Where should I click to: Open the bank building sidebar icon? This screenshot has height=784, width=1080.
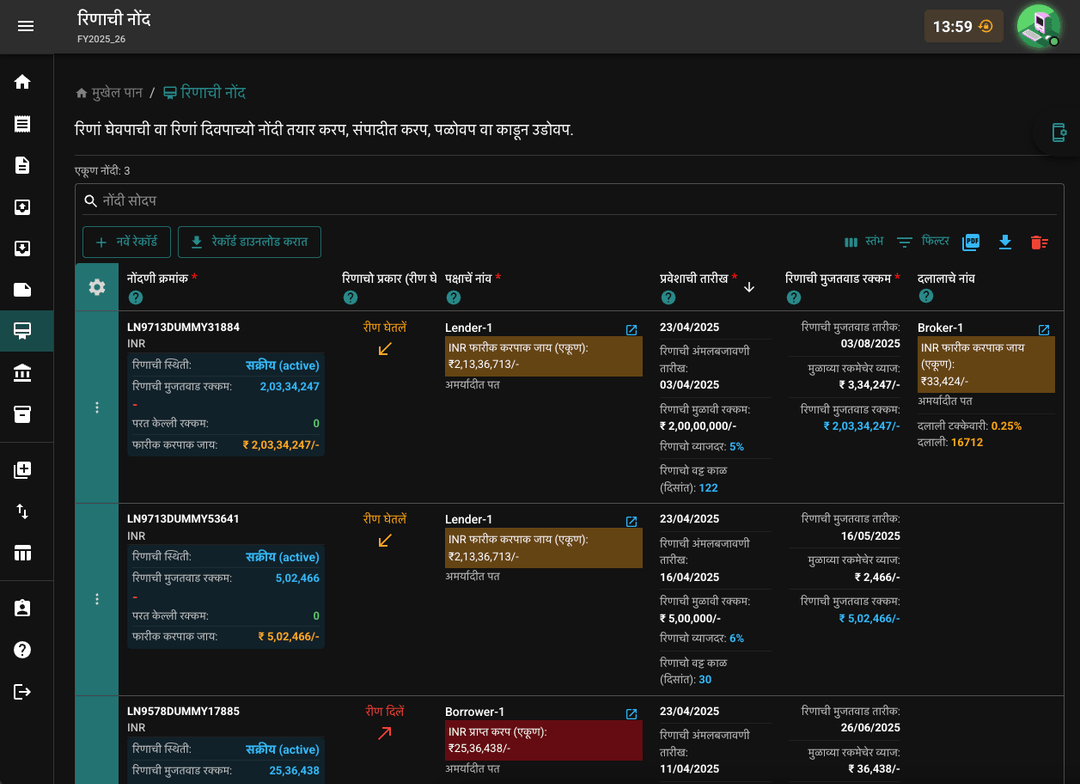click(x=22, y=373)
